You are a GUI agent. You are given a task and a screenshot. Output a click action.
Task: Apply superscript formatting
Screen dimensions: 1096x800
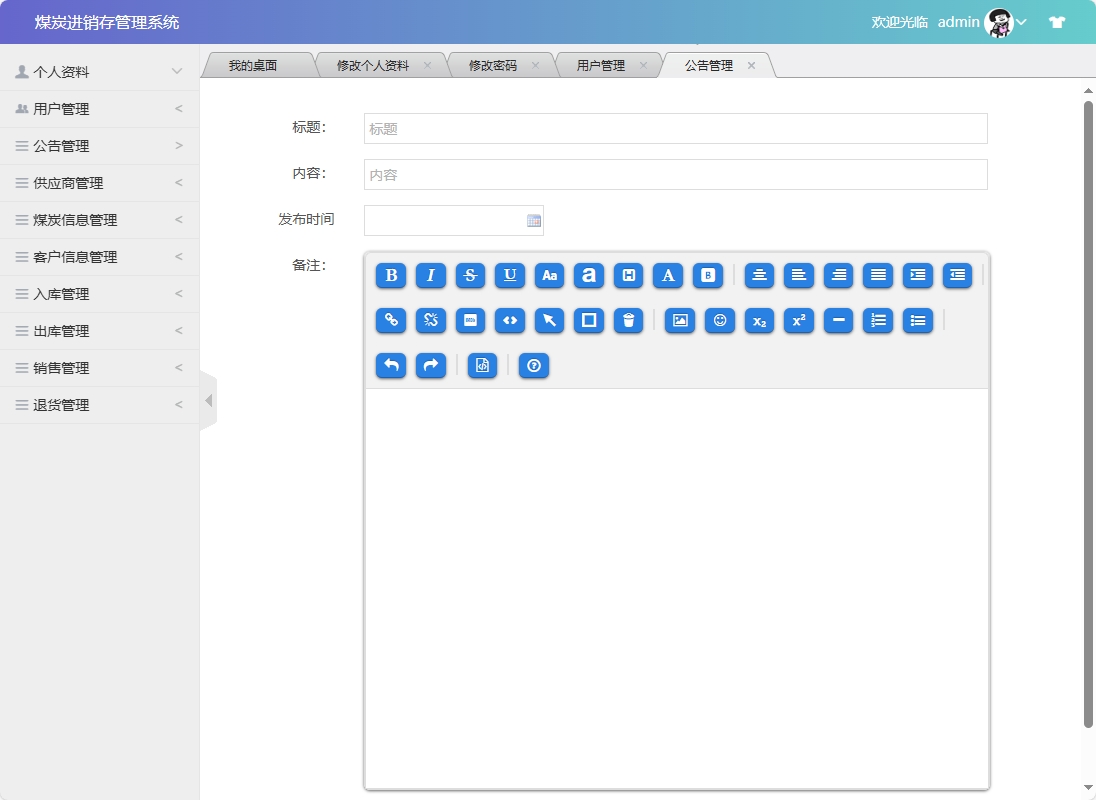tap(798, 321)
